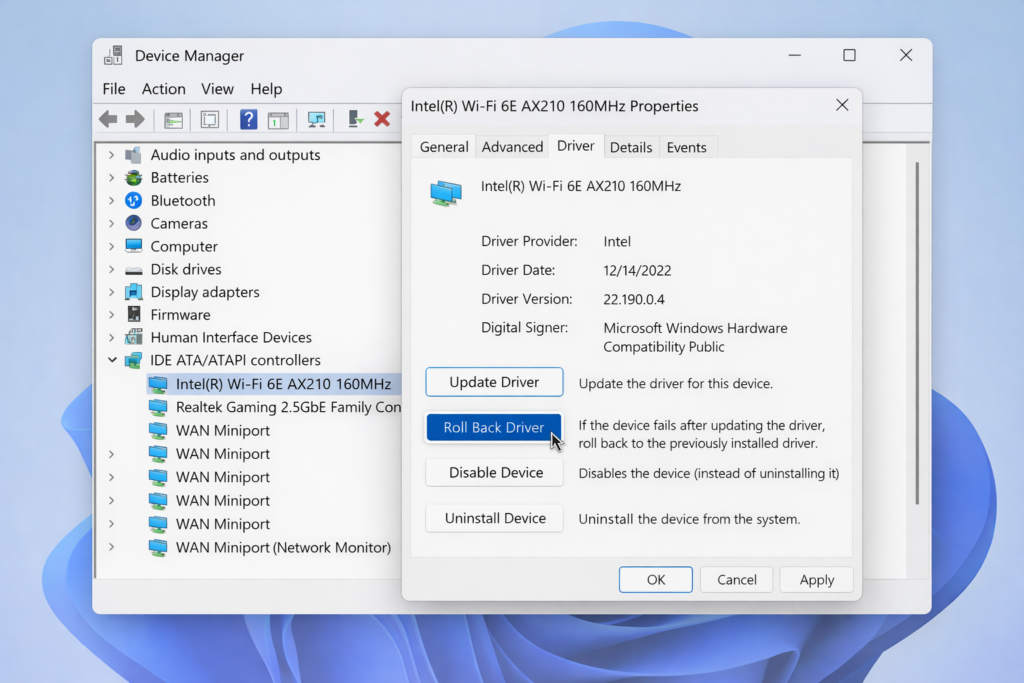Expand the Disk drives node chevron
The image size is (1024, 683).
112,269
